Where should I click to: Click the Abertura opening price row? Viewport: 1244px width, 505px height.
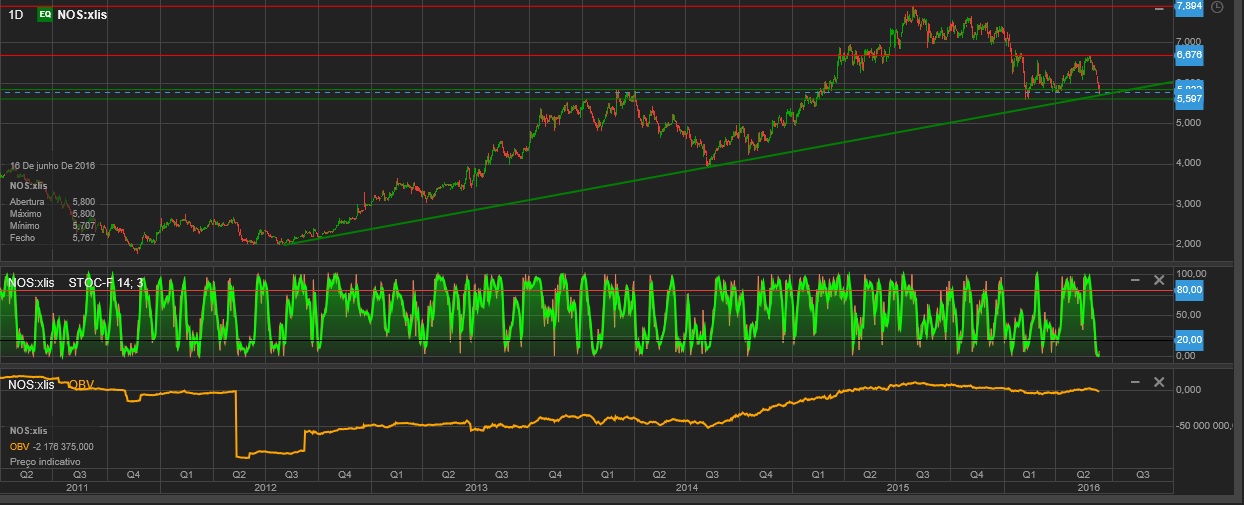(x=52, y=202)
